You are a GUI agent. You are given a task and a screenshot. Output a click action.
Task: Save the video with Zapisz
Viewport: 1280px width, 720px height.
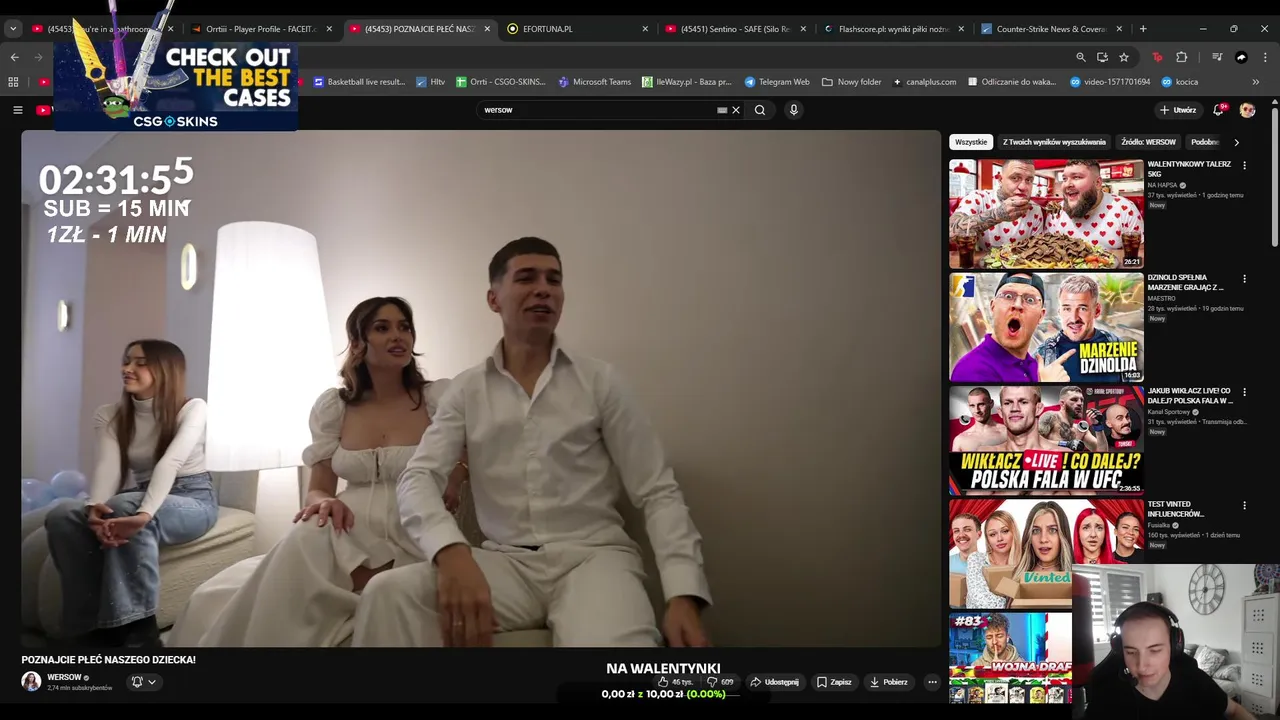click(x=834, y=682)
